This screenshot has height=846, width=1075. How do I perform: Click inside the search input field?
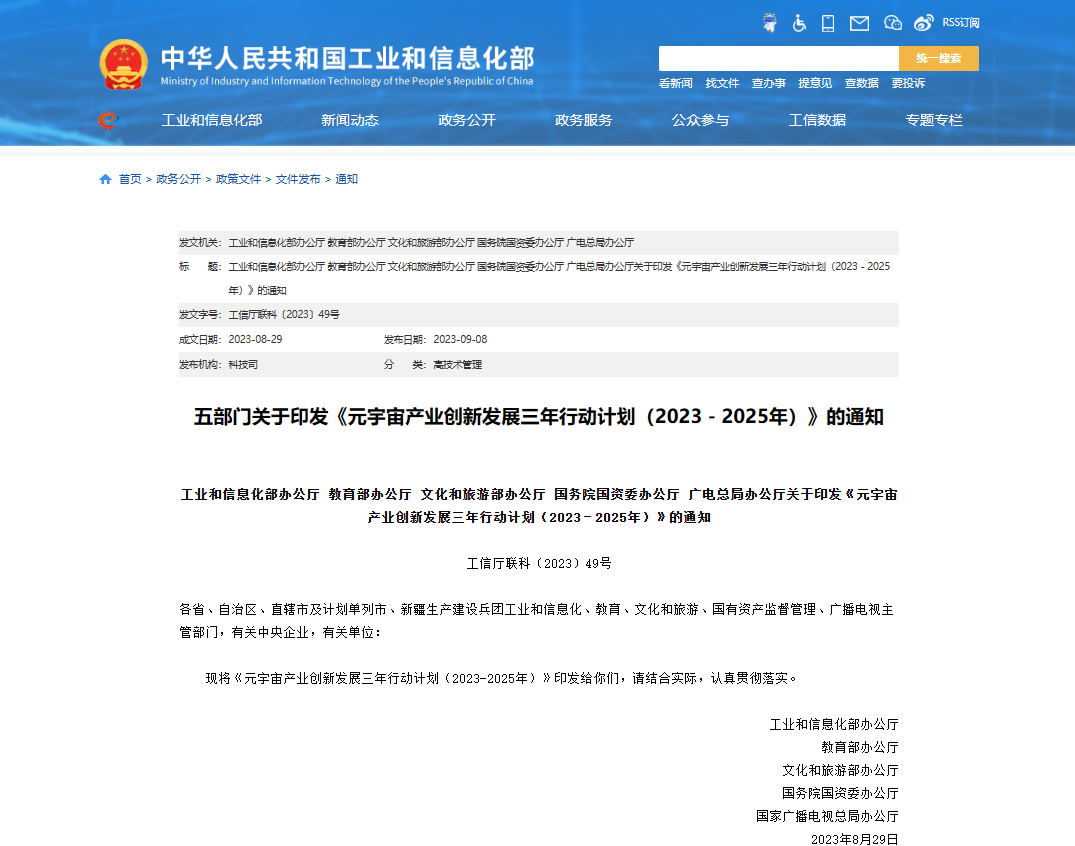coord(778,58)
